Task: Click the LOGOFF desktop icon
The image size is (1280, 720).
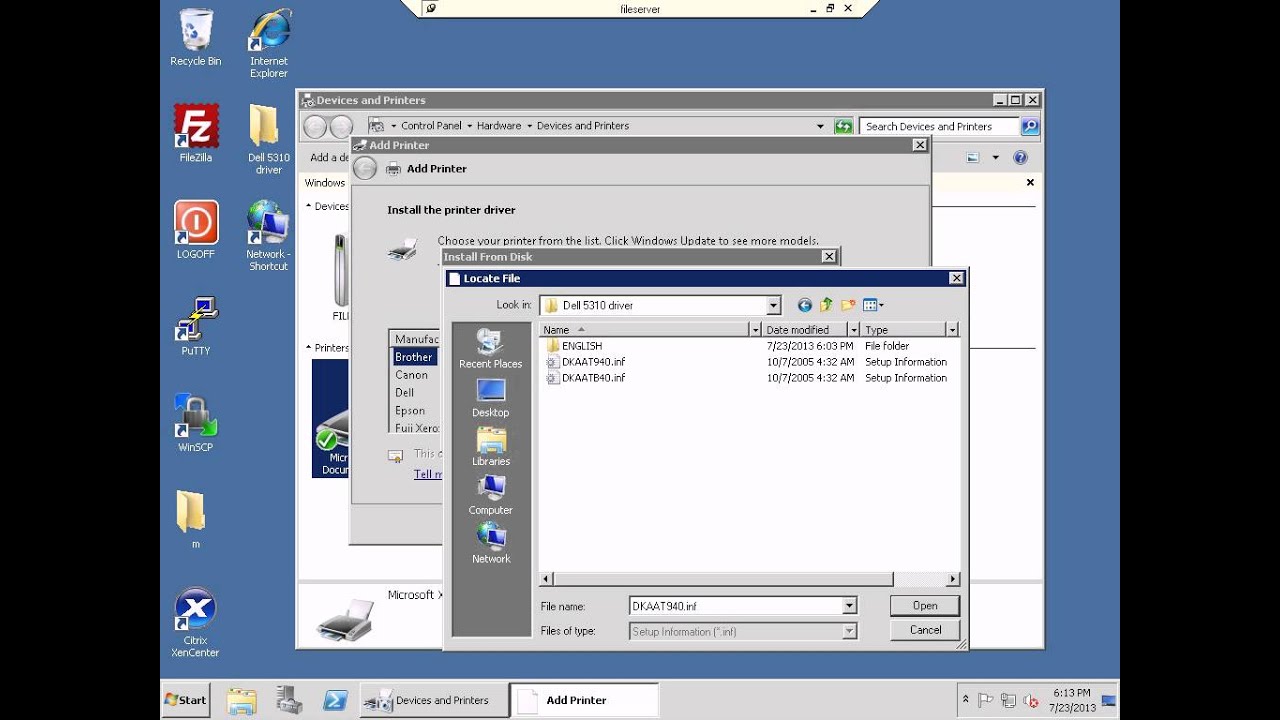Action: point(196,230)
